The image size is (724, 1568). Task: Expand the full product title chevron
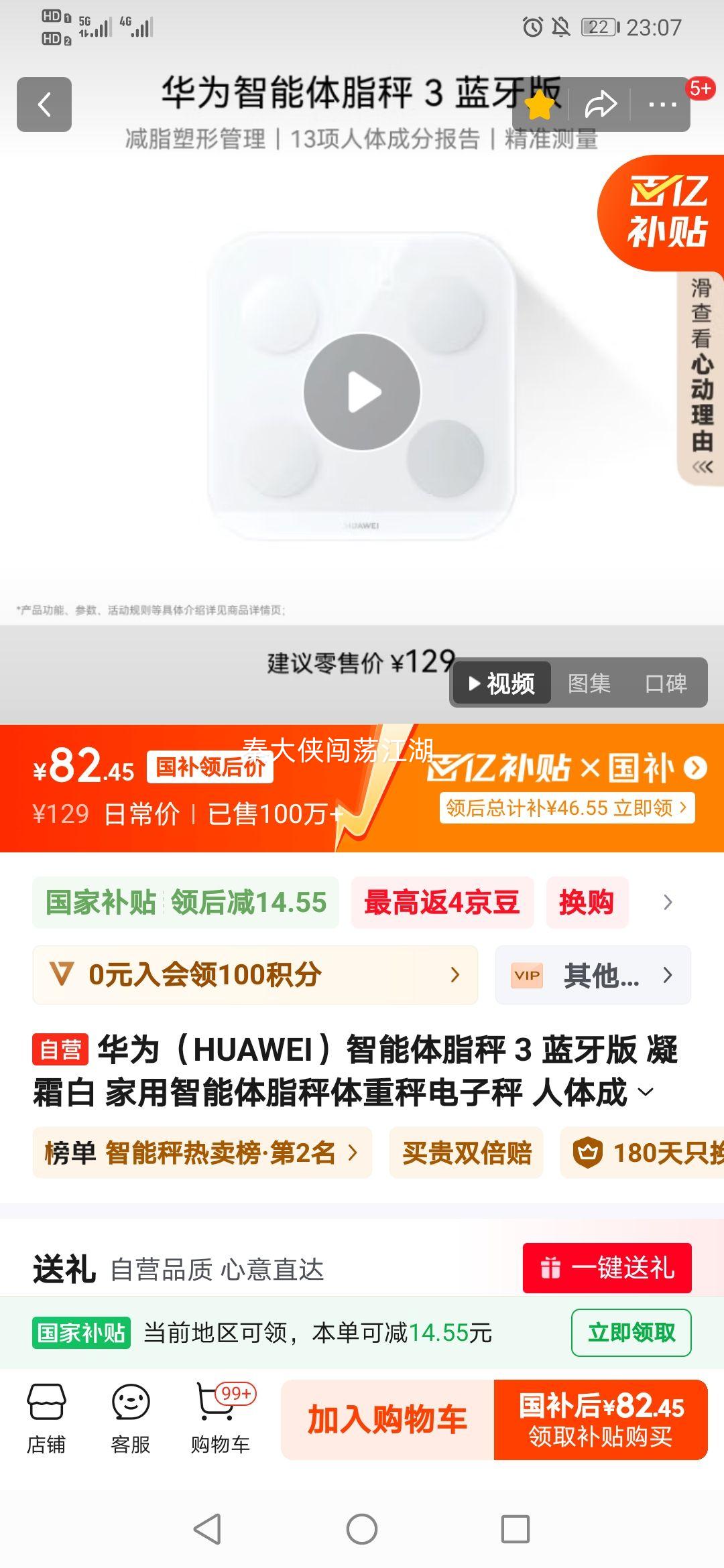(646, 1092)
